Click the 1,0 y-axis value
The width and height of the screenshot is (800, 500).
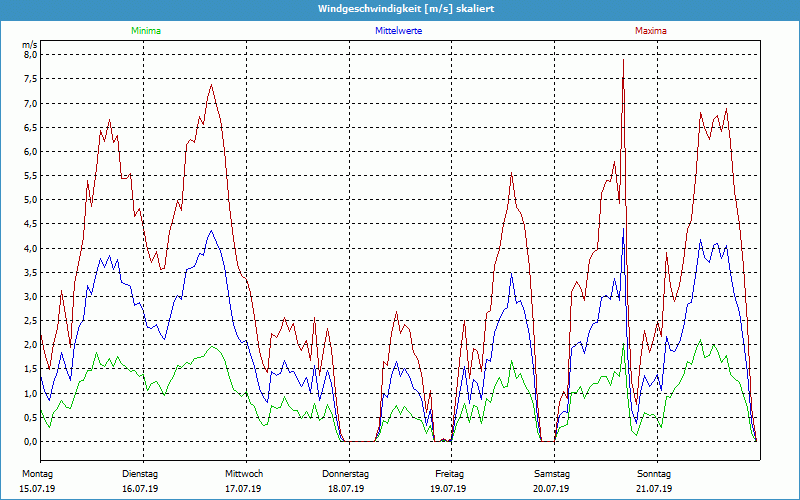tap(31, 393)
